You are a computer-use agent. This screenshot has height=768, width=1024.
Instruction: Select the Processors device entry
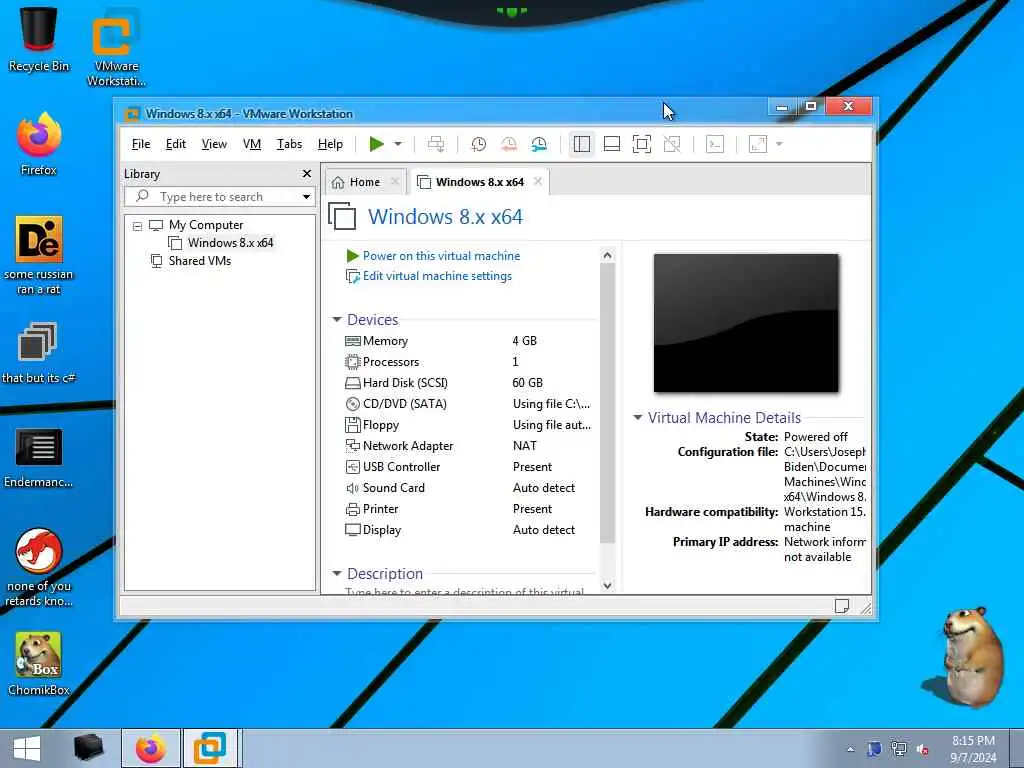coord(391,362)
